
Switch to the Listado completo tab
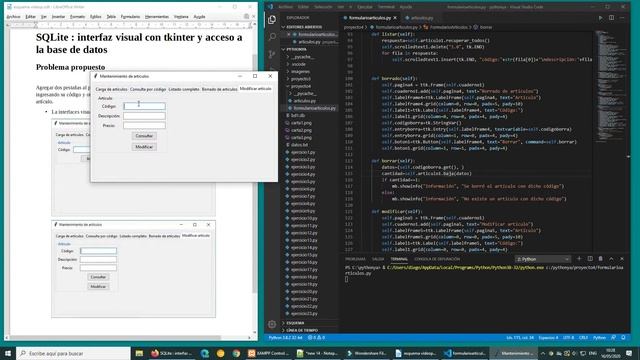(x=184, y=89)
